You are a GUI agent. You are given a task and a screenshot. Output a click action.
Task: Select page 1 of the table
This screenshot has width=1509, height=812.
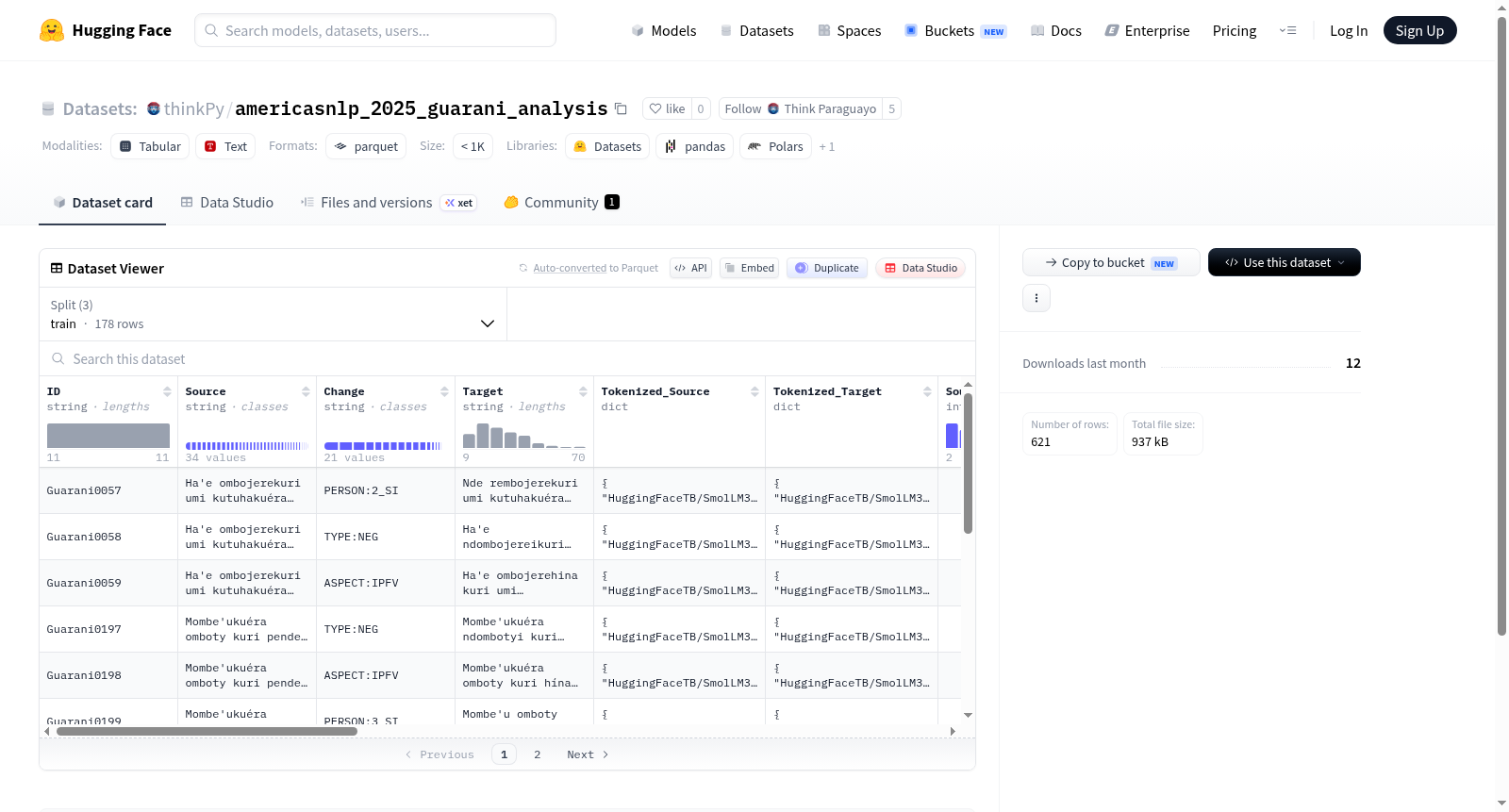504,754
